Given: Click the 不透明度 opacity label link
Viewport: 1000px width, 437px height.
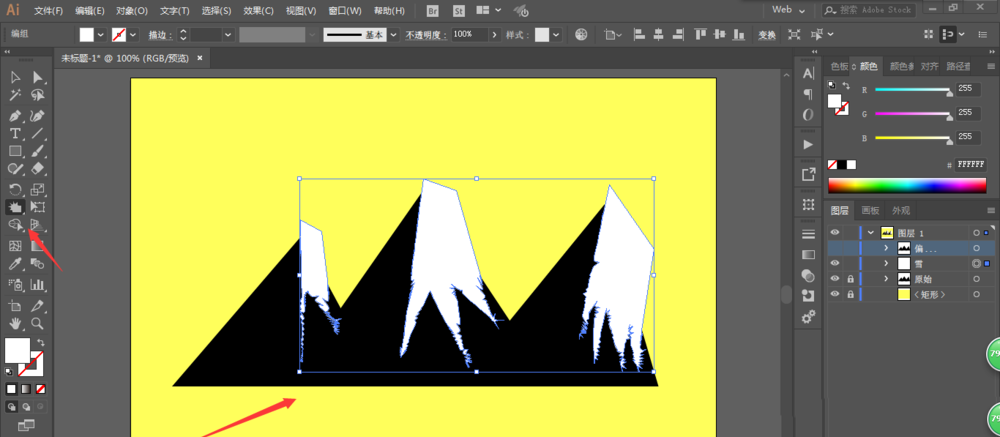Looking at the screenshot, I should (x=427, y=35).
